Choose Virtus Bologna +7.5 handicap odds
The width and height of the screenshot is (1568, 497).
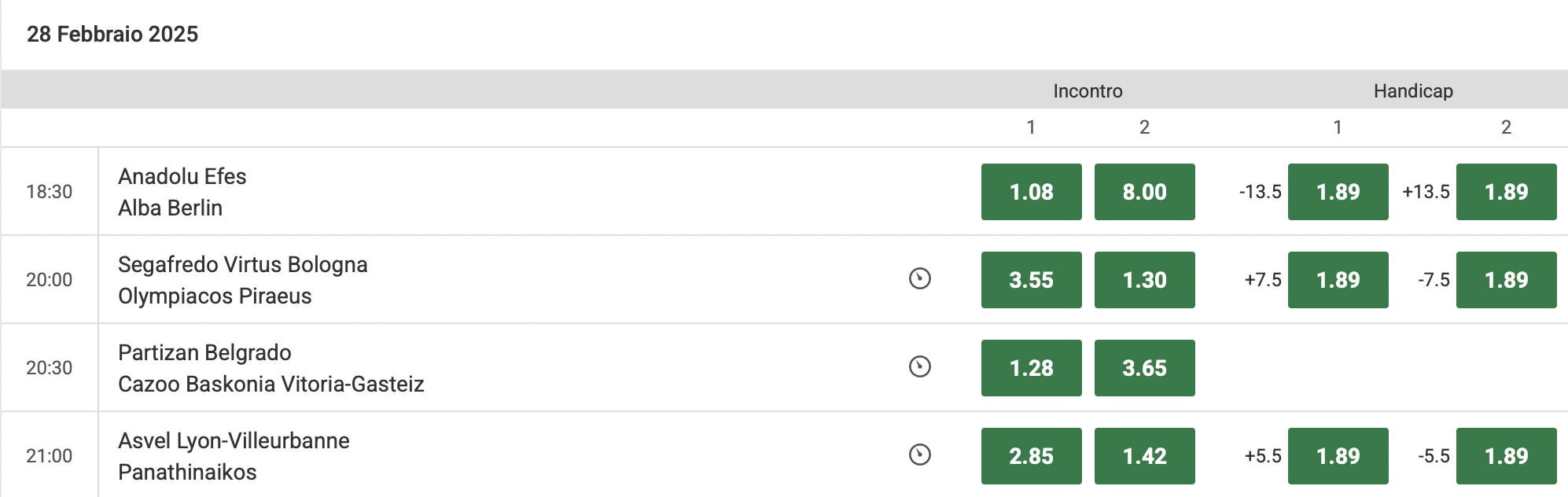(1338, 280)
